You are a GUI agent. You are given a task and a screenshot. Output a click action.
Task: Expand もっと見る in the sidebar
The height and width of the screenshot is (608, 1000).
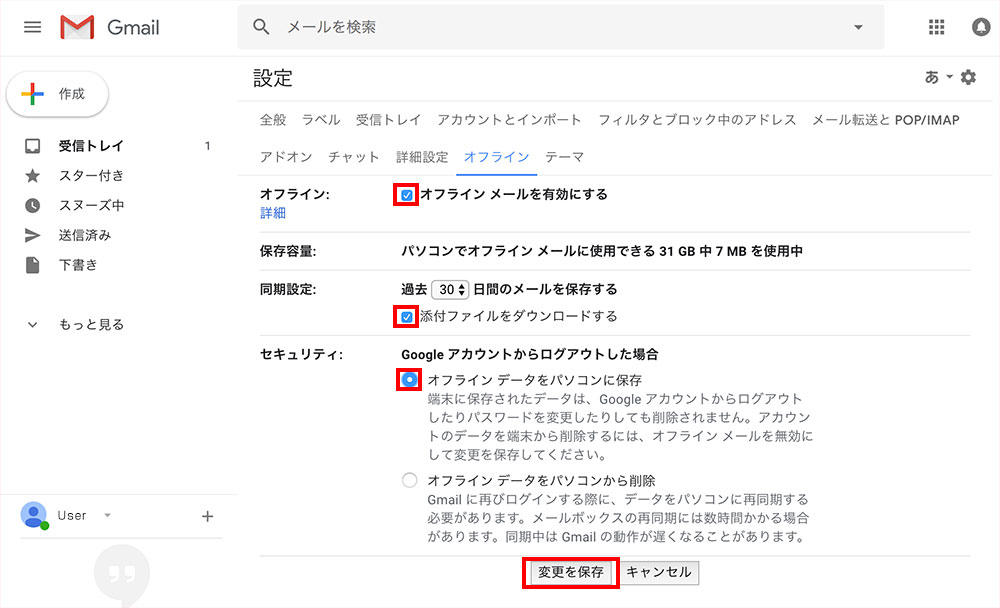click(90, 325)
